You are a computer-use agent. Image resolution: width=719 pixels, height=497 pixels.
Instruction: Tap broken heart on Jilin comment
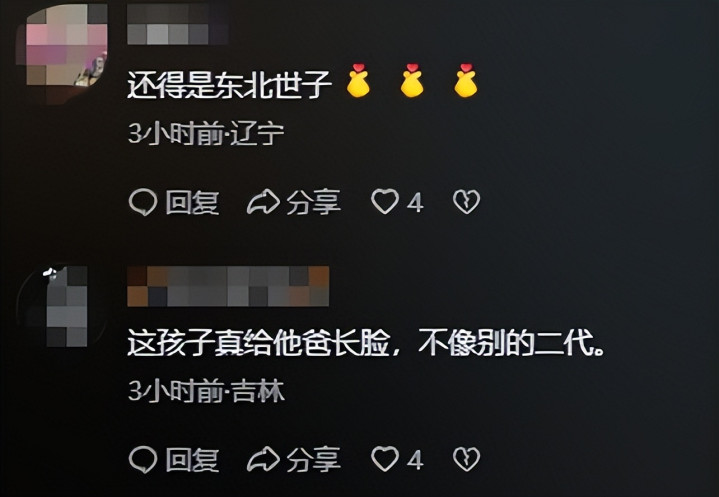pyautogui.click(x=466, y=459)
